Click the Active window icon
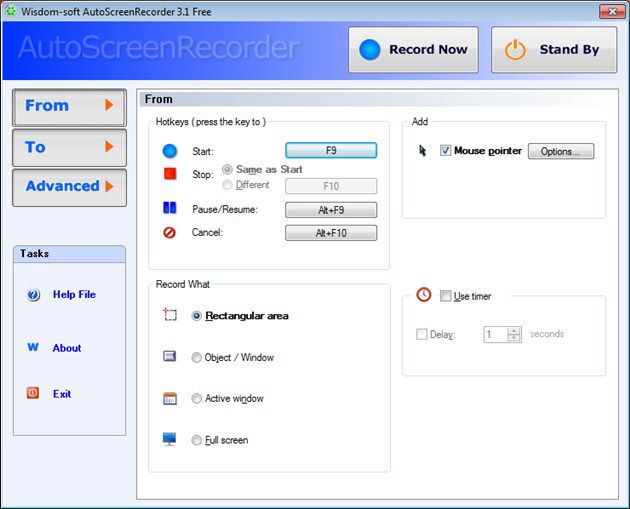The height and width of the screenshot is (509, 630). click(170, 398)
